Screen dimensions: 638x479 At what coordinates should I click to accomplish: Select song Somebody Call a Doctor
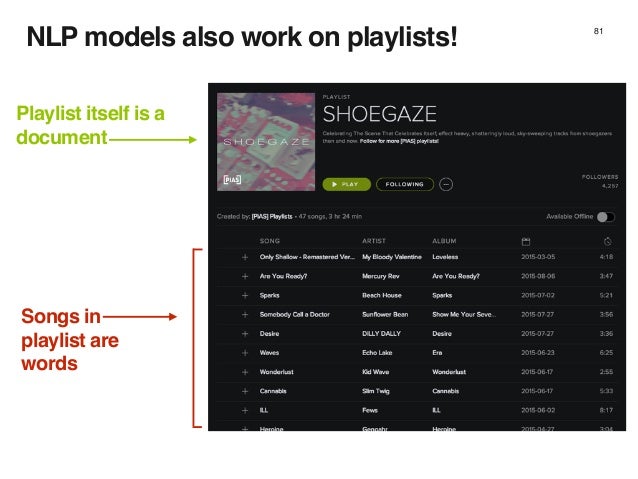pyautogui.click(x=295, y=314)
